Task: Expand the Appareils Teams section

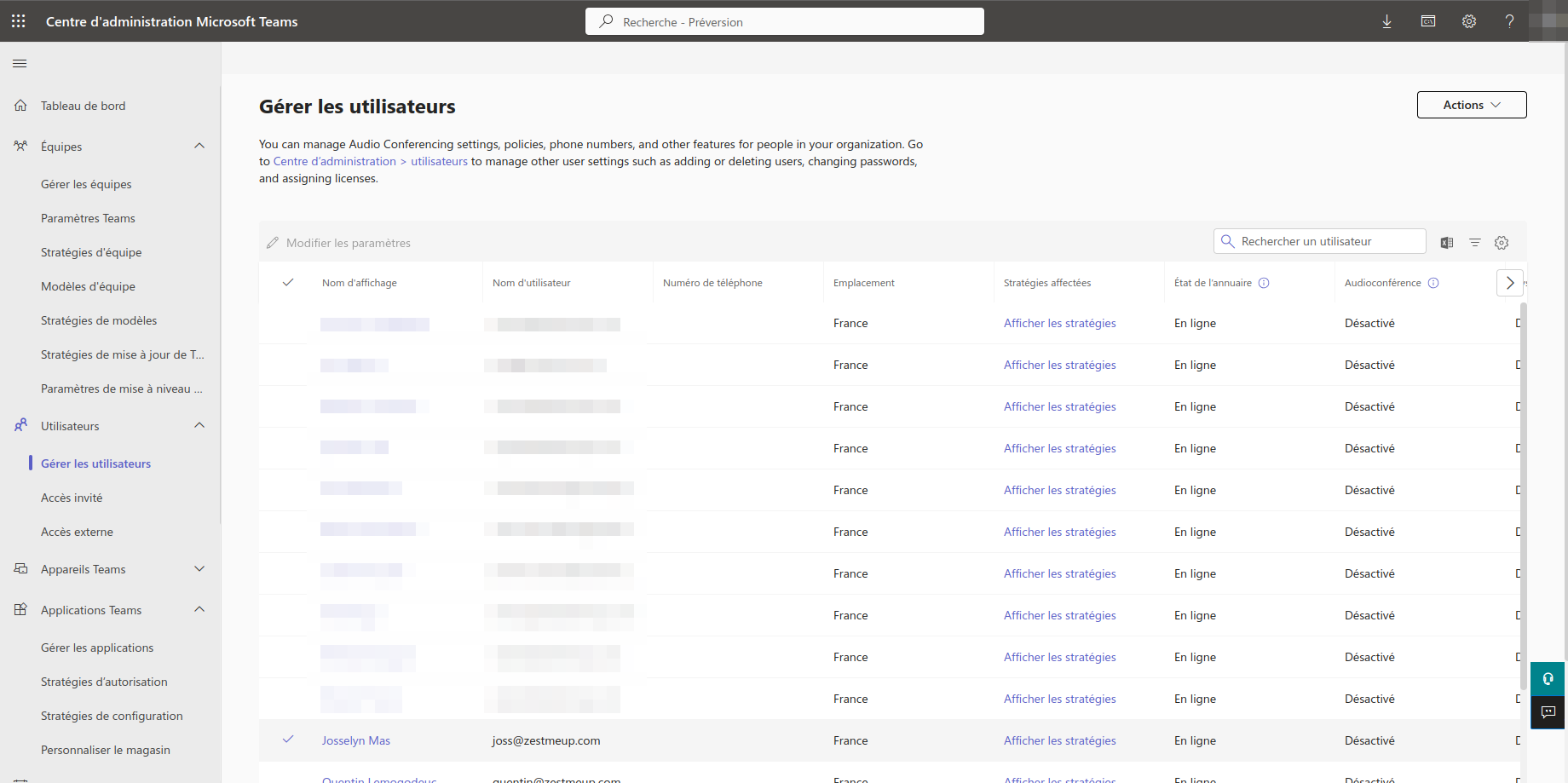Action: [x=199, y=569]
